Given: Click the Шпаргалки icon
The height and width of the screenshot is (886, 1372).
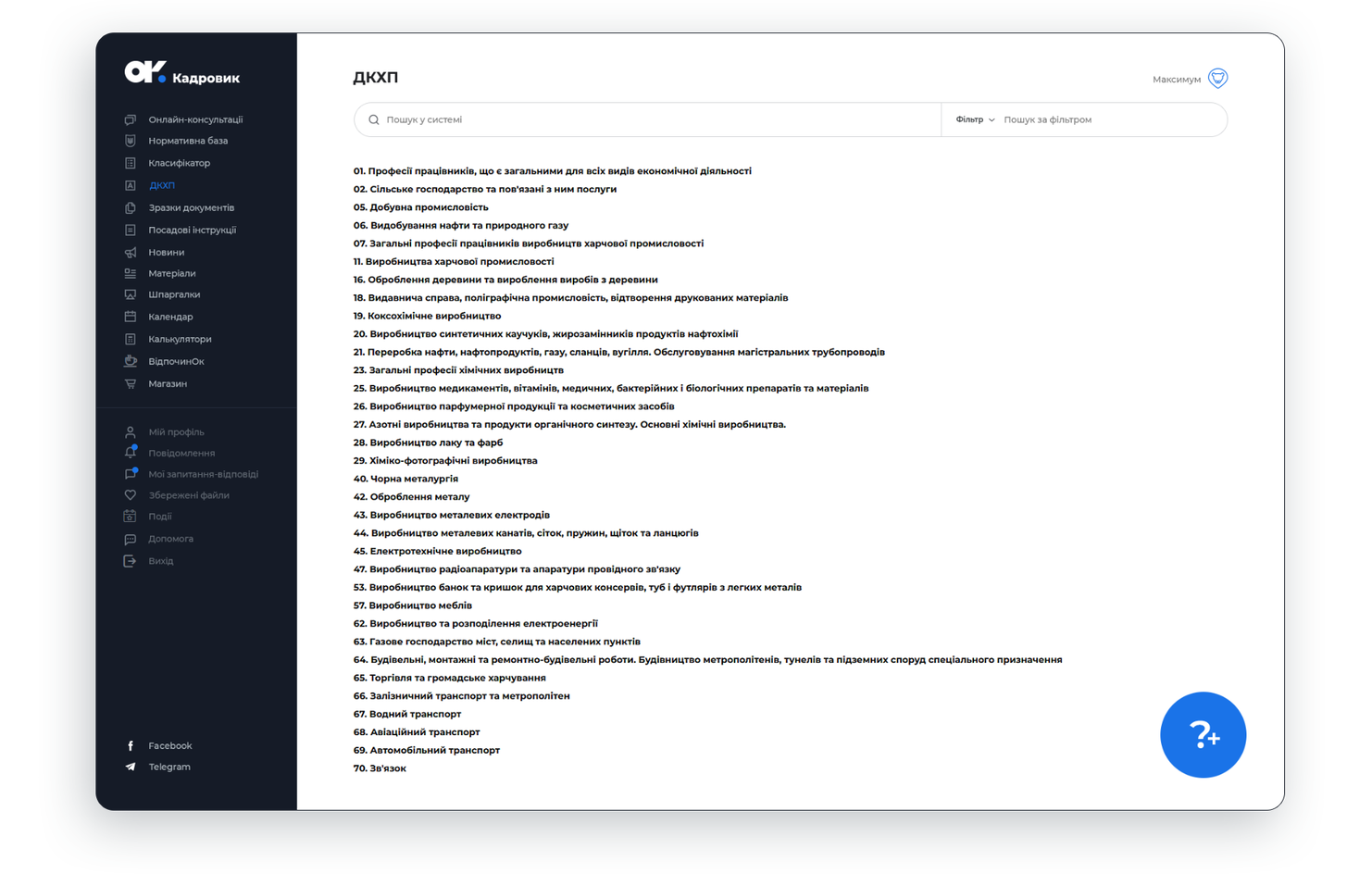Looking at the screenshot, I should click(131, 294).
